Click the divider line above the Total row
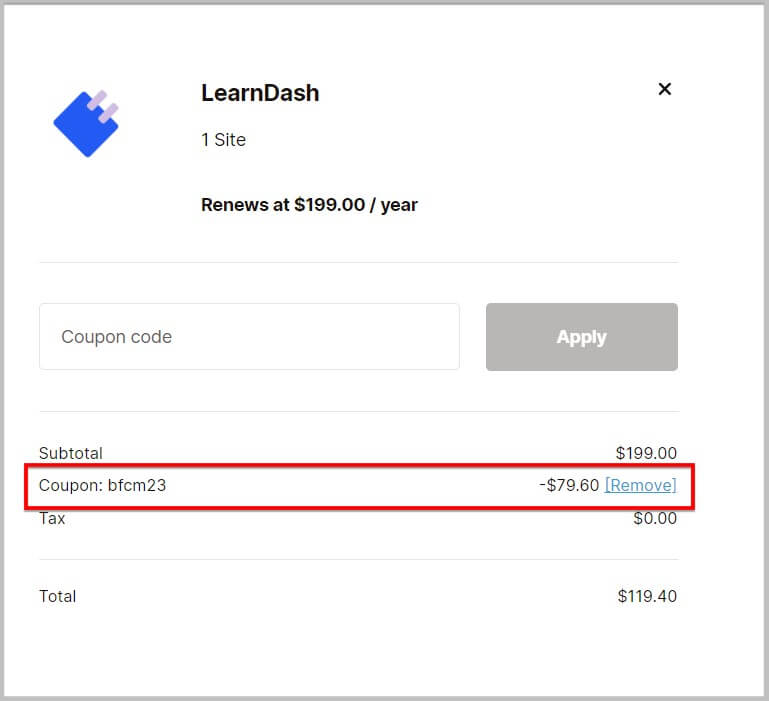769x701 pixels. coord(358,559)
